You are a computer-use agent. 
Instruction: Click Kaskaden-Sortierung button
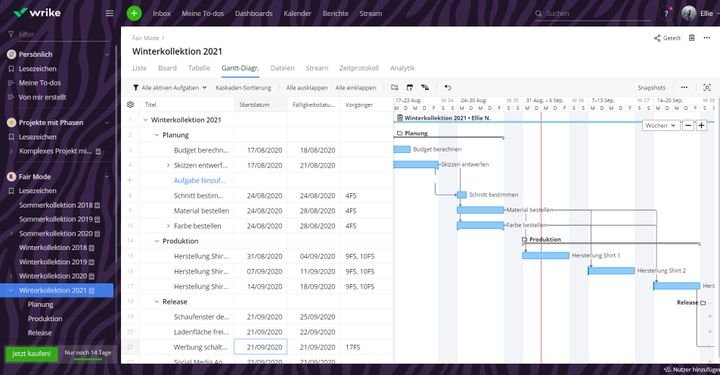[x=243, y=88]
